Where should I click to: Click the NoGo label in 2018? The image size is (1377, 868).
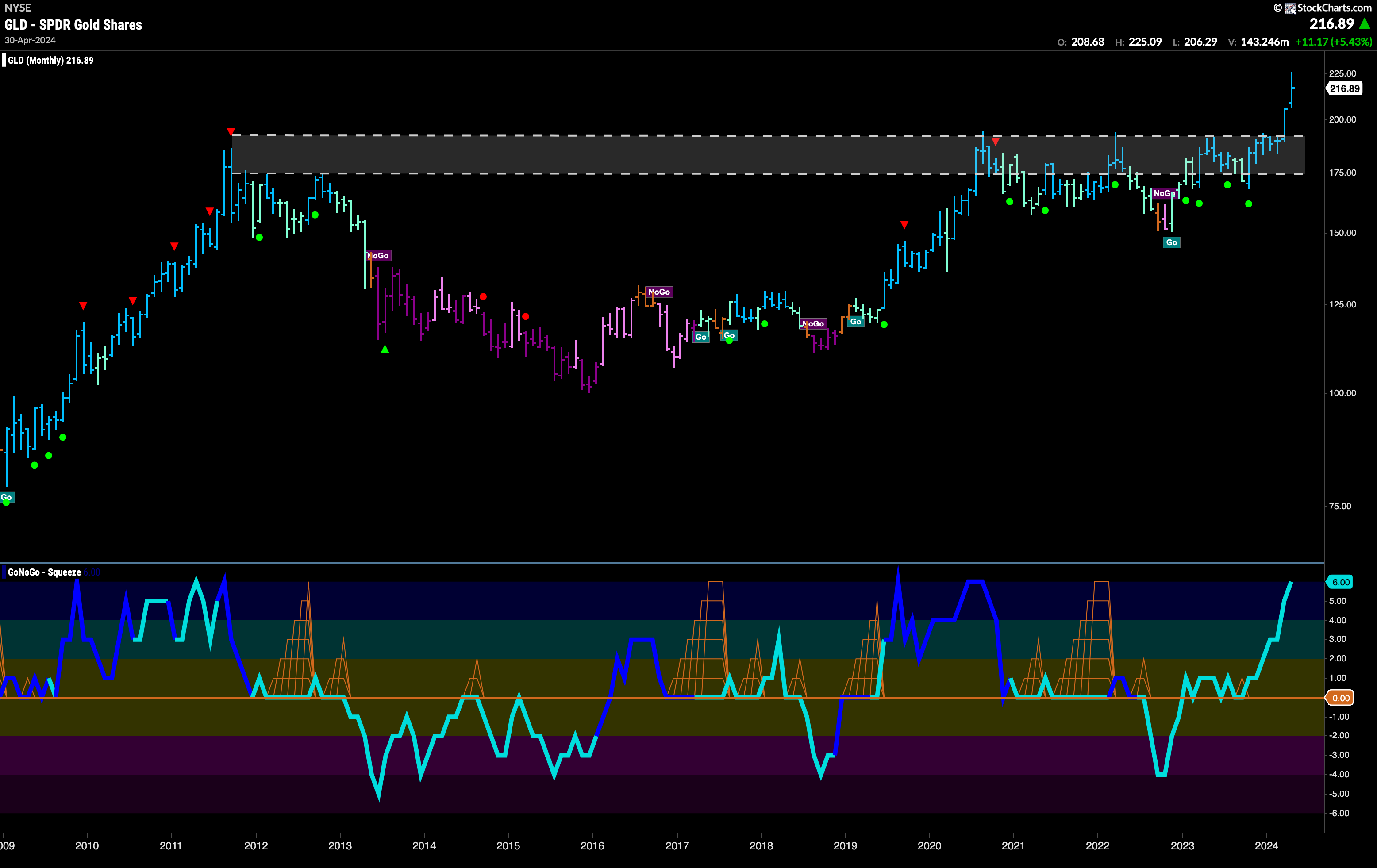pyautogui.click(x=813, y=324)
